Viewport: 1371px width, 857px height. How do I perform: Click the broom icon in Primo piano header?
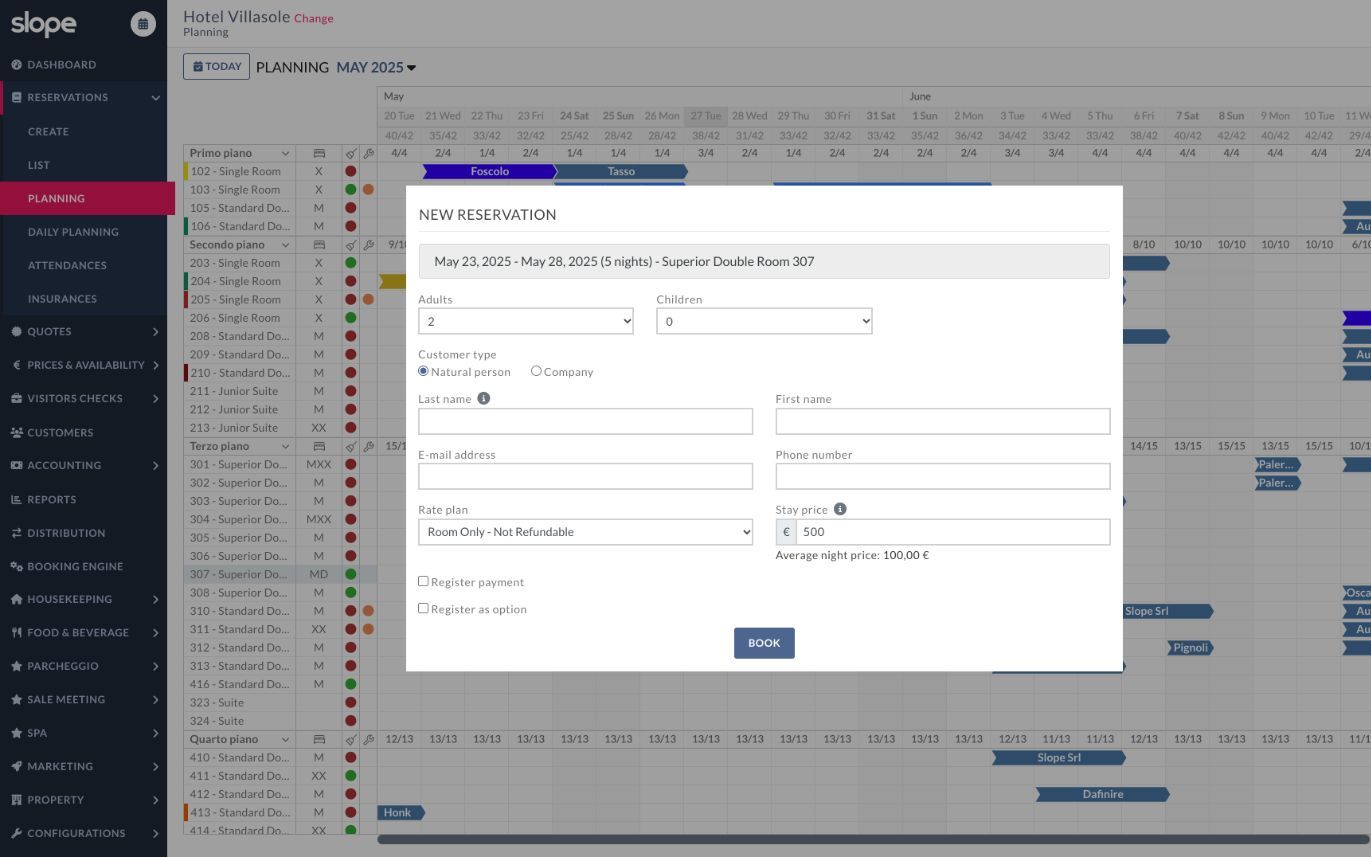pyautogui.click(x=351, y=154)
